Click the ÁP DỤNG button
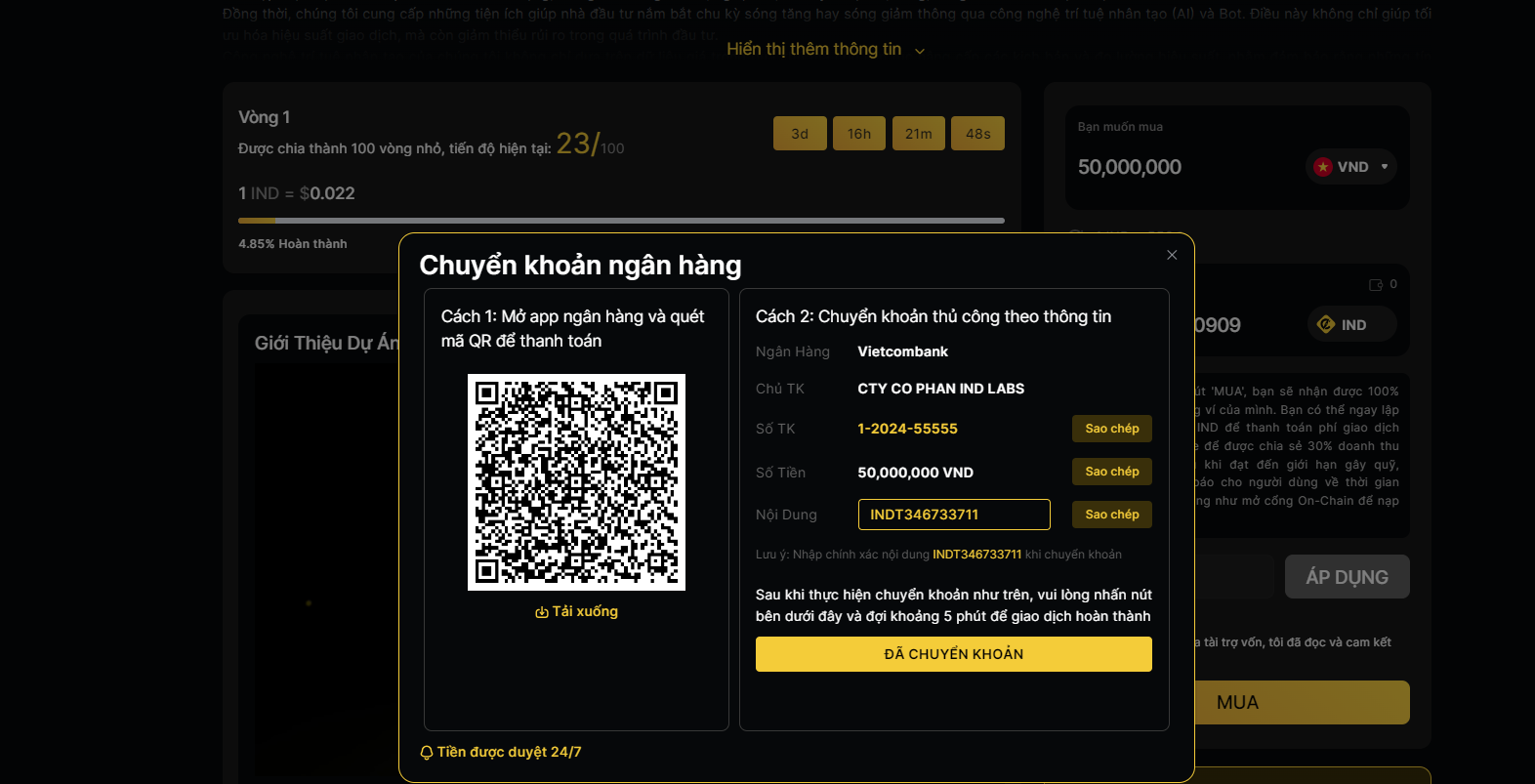Image resolution: width=1535 pixels, height=784 pixels. pos(1348,577)
